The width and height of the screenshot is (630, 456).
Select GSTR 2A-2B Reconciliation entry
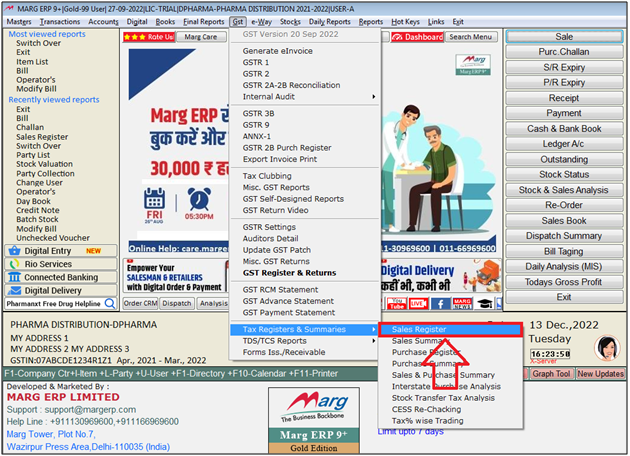point(291,85)
